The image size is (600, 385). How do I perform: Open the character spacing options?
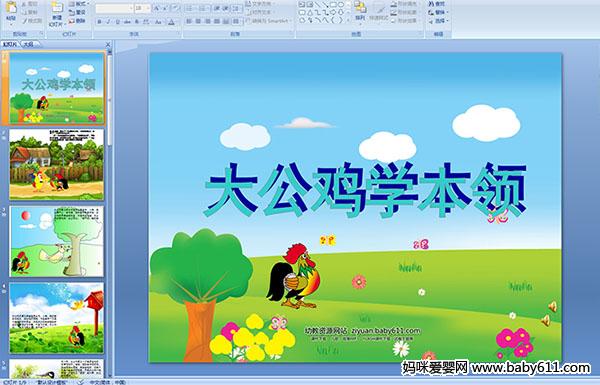click(x=147, y=22)
